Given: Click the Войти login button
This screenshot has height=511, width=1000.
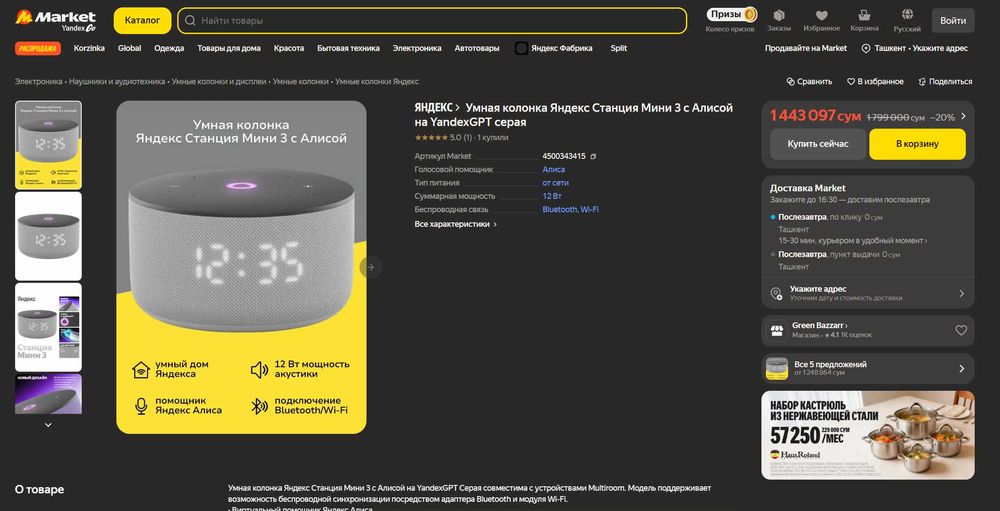Looking at the screenshot, I should pos(953,20).
